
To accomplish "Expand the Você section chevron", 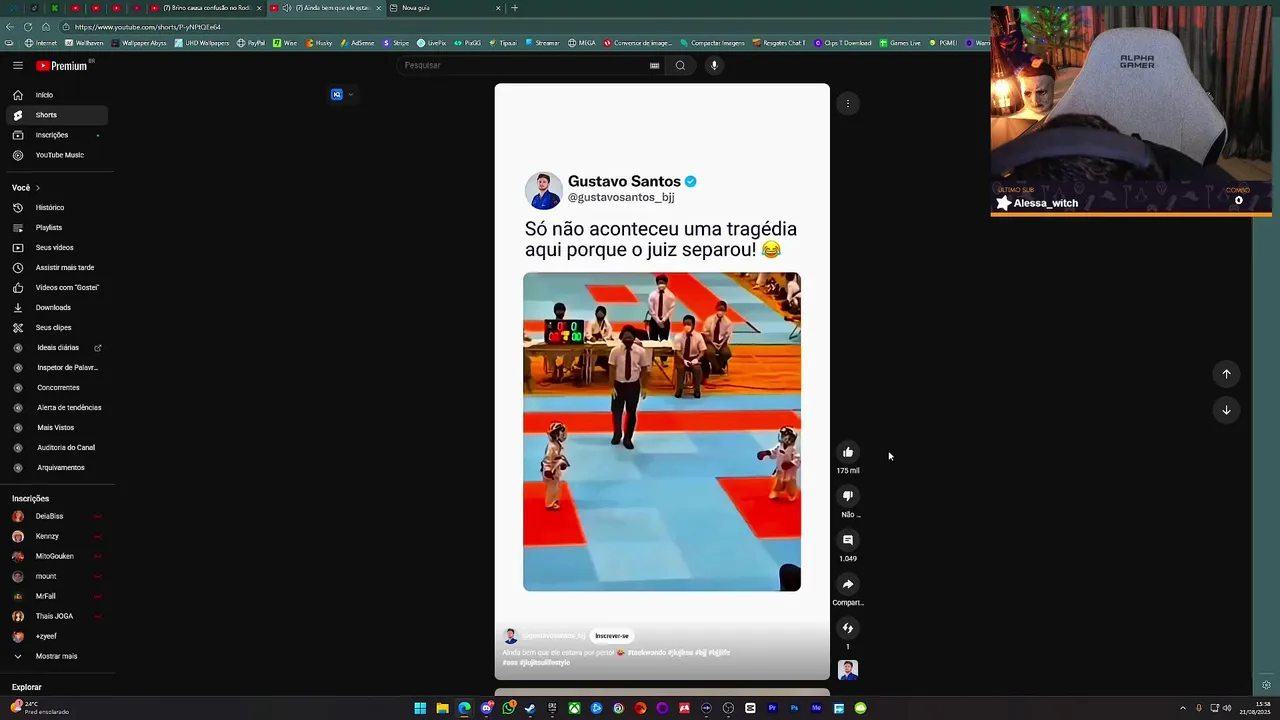I will click(x=38, y=188).
